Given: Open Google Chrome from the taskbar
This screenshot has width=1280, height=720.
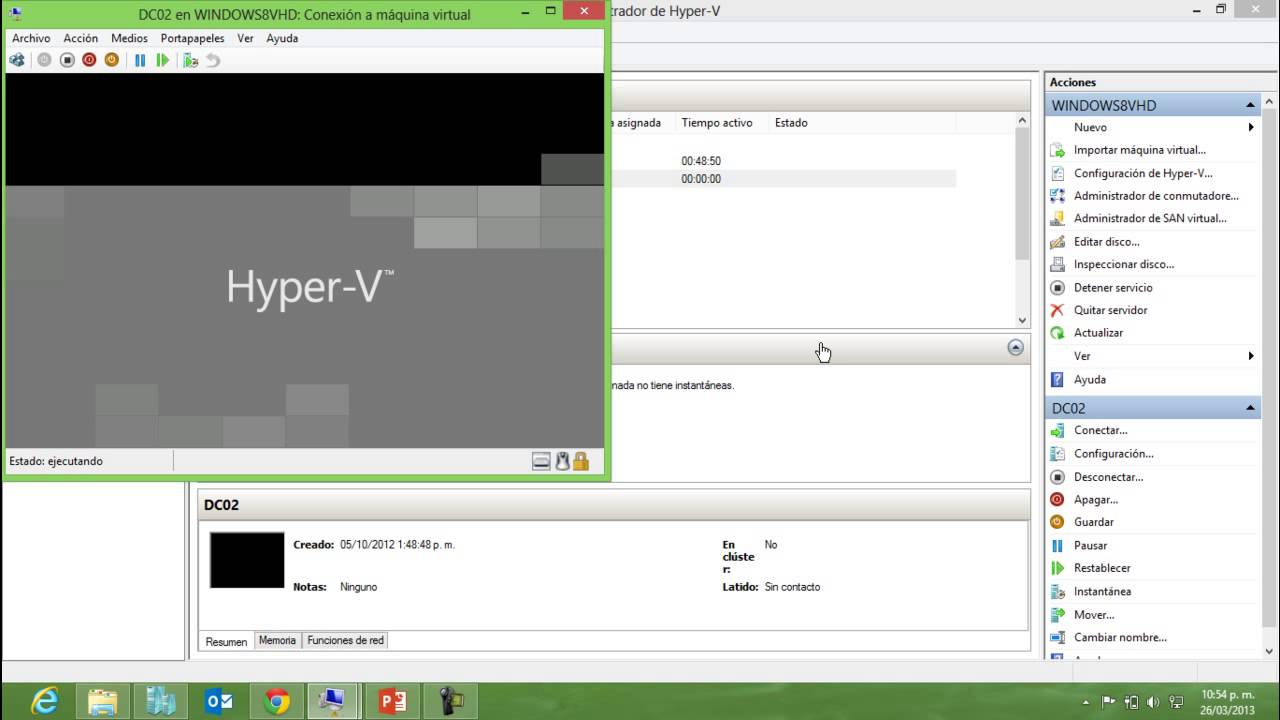Looking at the screenshot, I should [277, 701].
